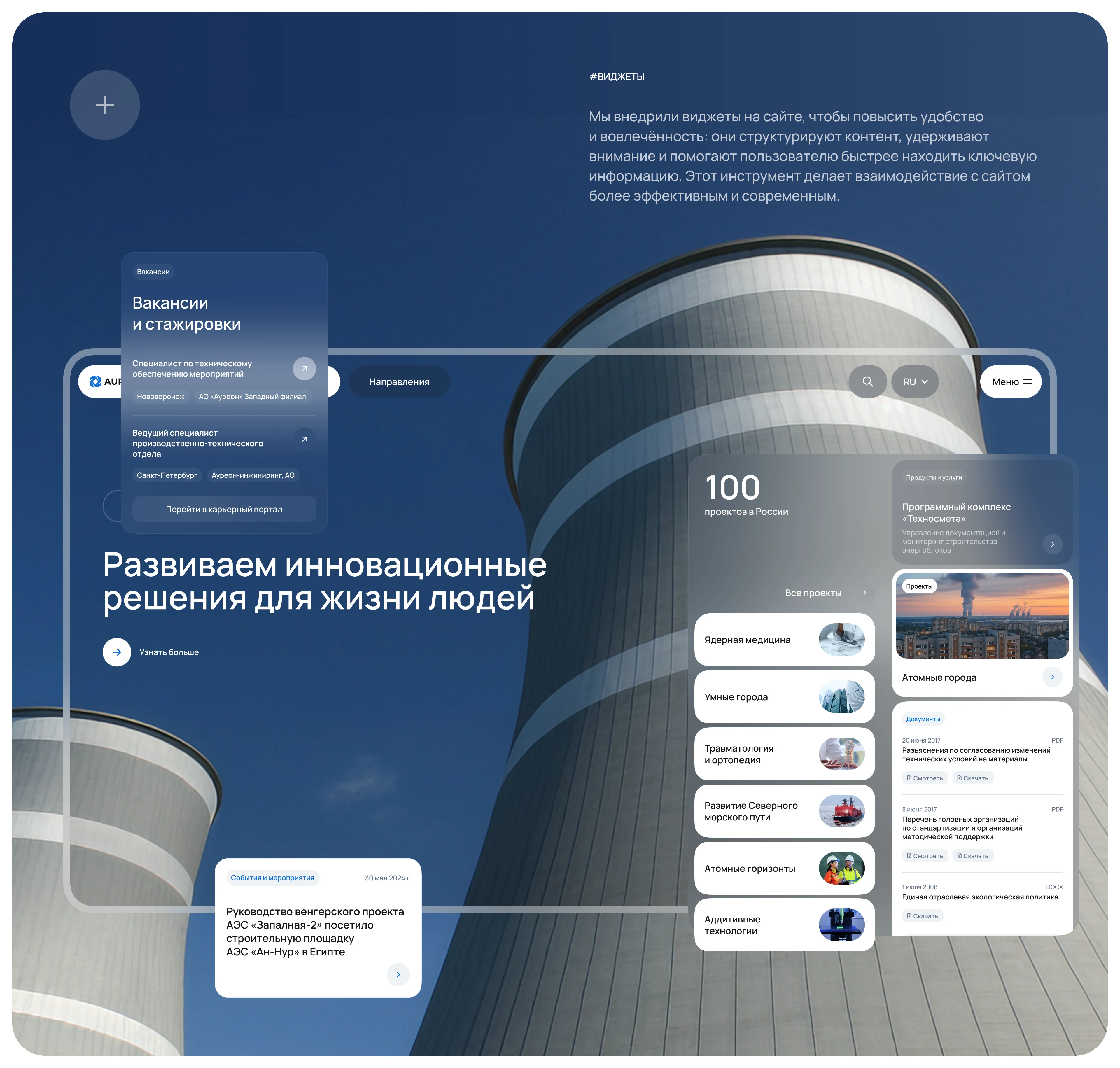Click 'Перейти в карьерный портал'
The width and height of the screenshot is (1120, 1068).
(224, 509)
